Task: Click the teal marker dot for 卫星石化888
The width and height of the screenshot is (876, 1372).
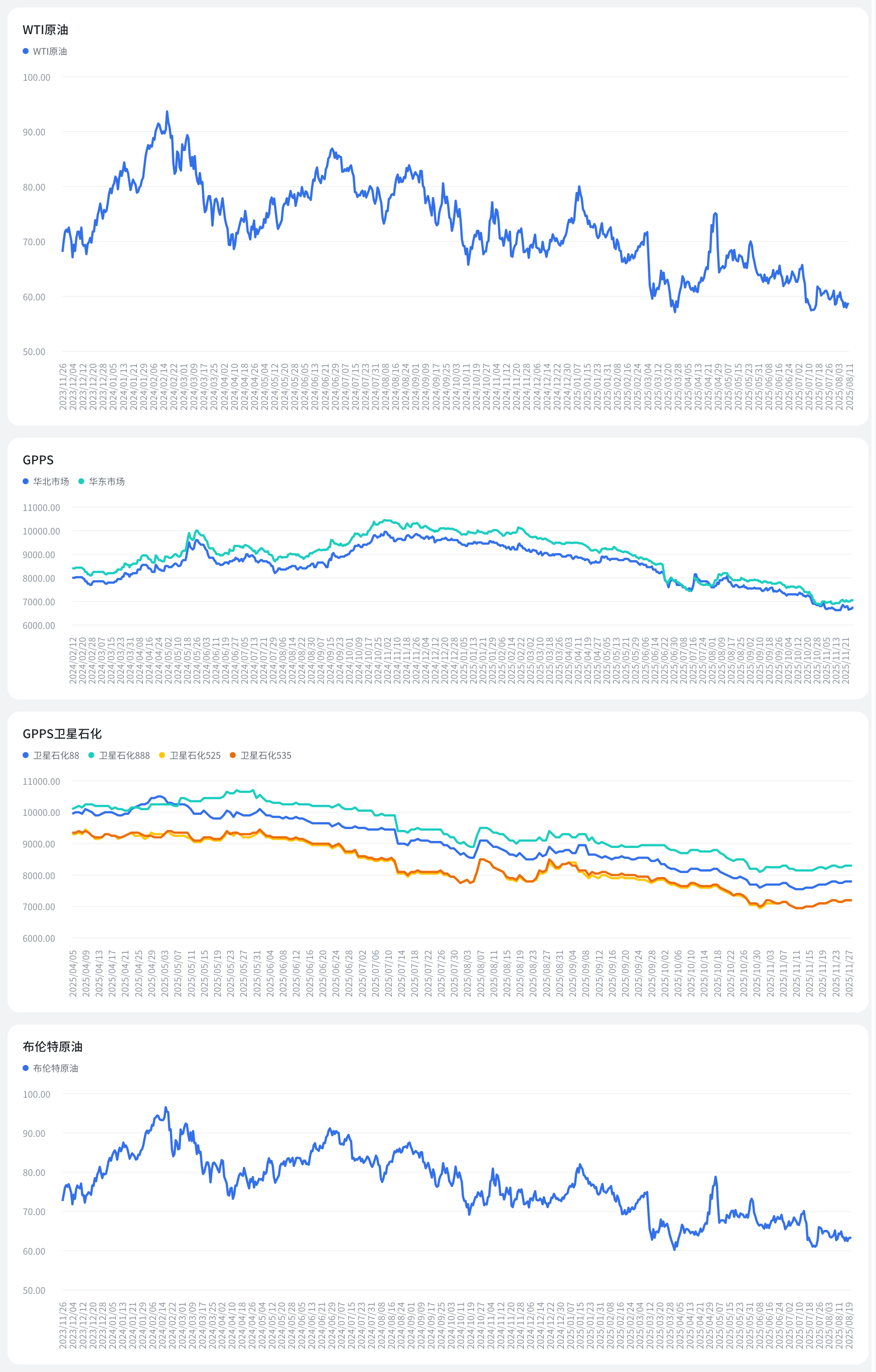Action: point(91,756)
